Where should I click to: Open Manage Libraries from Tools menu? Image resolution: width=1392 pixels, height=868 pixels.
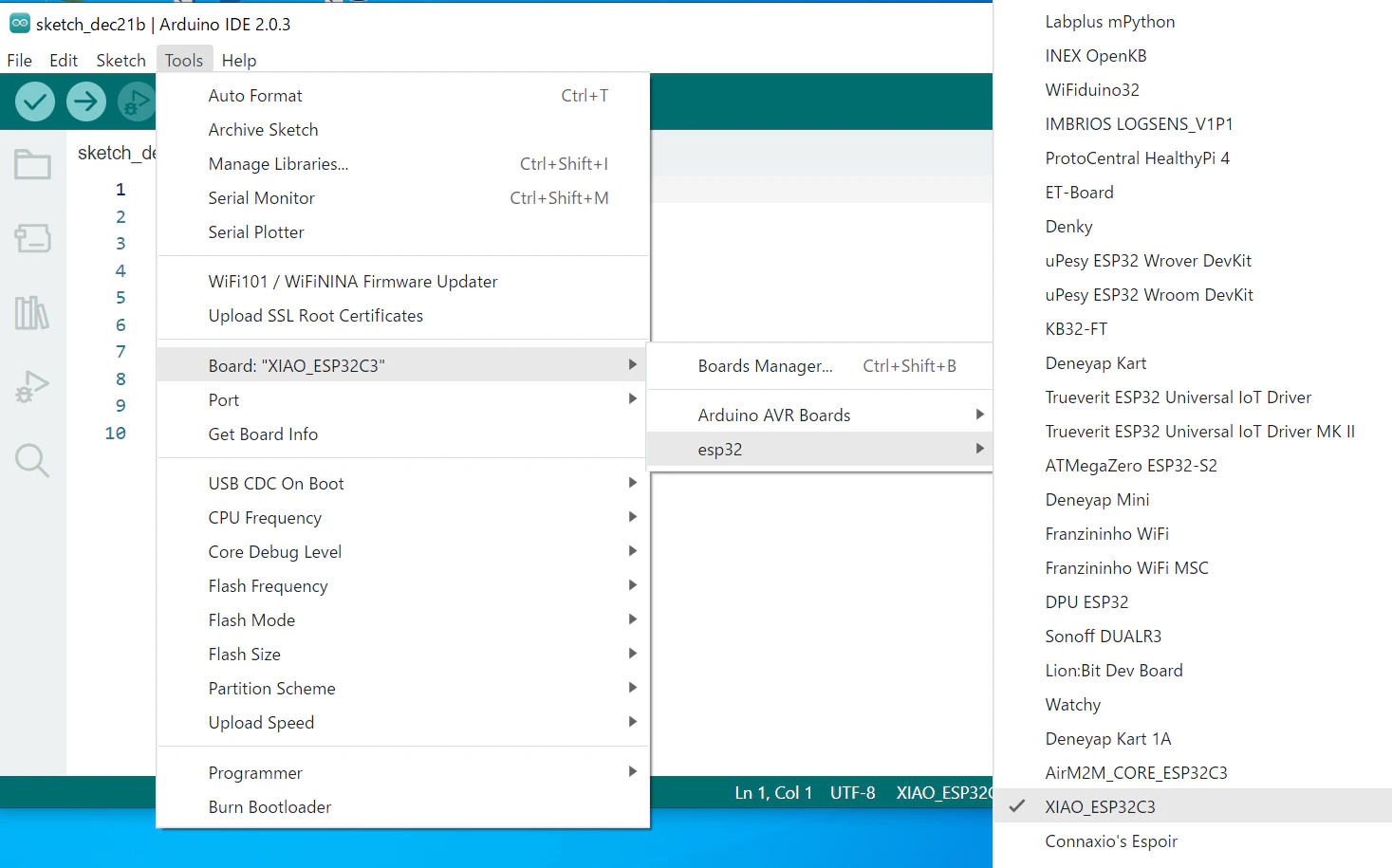click(x=402, y=163)
